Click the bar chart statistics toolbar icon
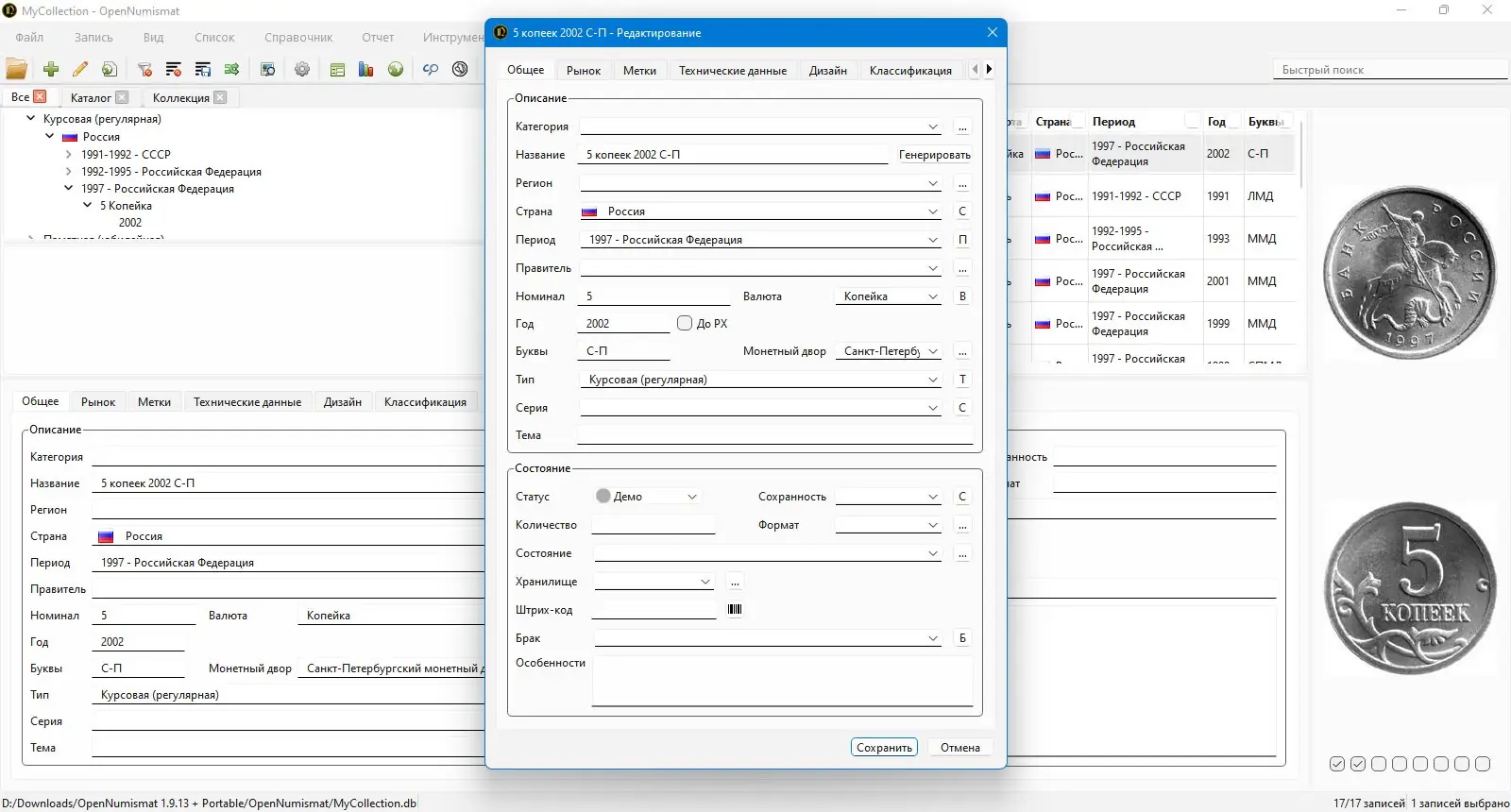Image resolution: width=1511 pixels, height=812 pixels. tap(366, 69)
